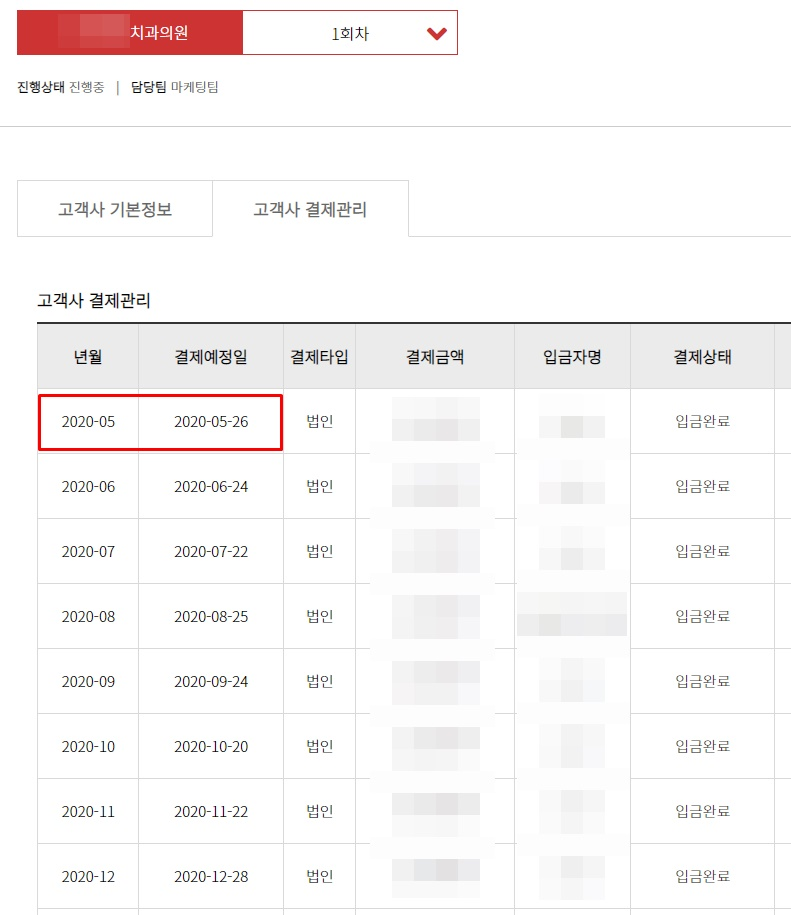
Task: Click the 결제상태 column header
Action: pos(702,356)
